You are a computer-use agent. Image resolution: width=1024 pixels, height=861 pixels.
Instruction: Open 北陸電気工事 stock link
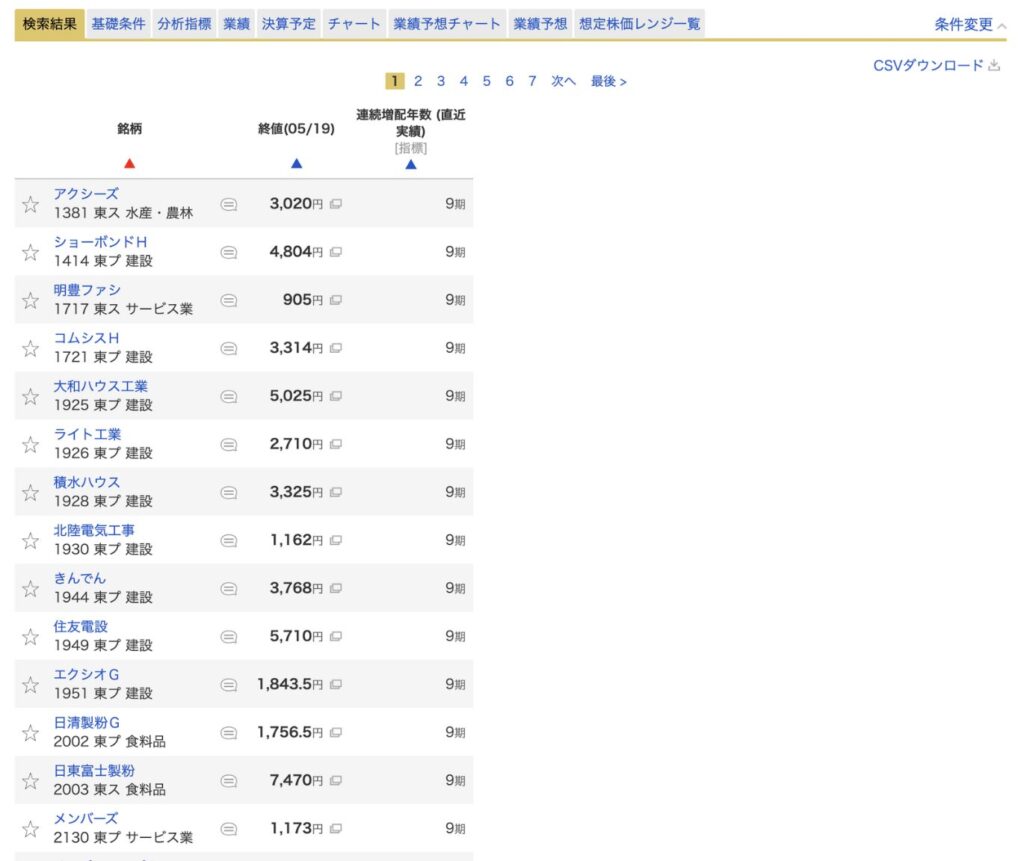click(94, 530)
